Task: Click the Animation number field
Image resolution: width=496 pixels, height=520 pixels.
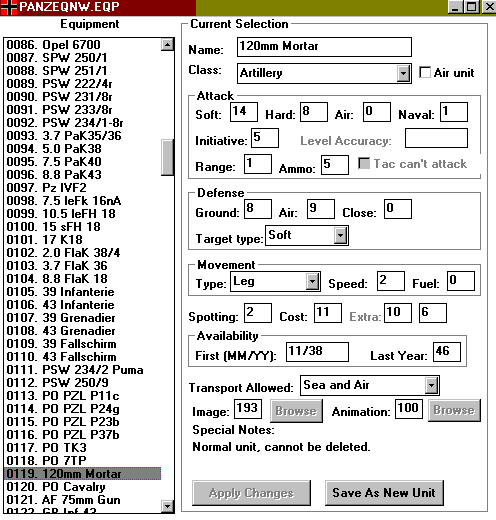Action: pyautogui.click(x=409, y=409)
